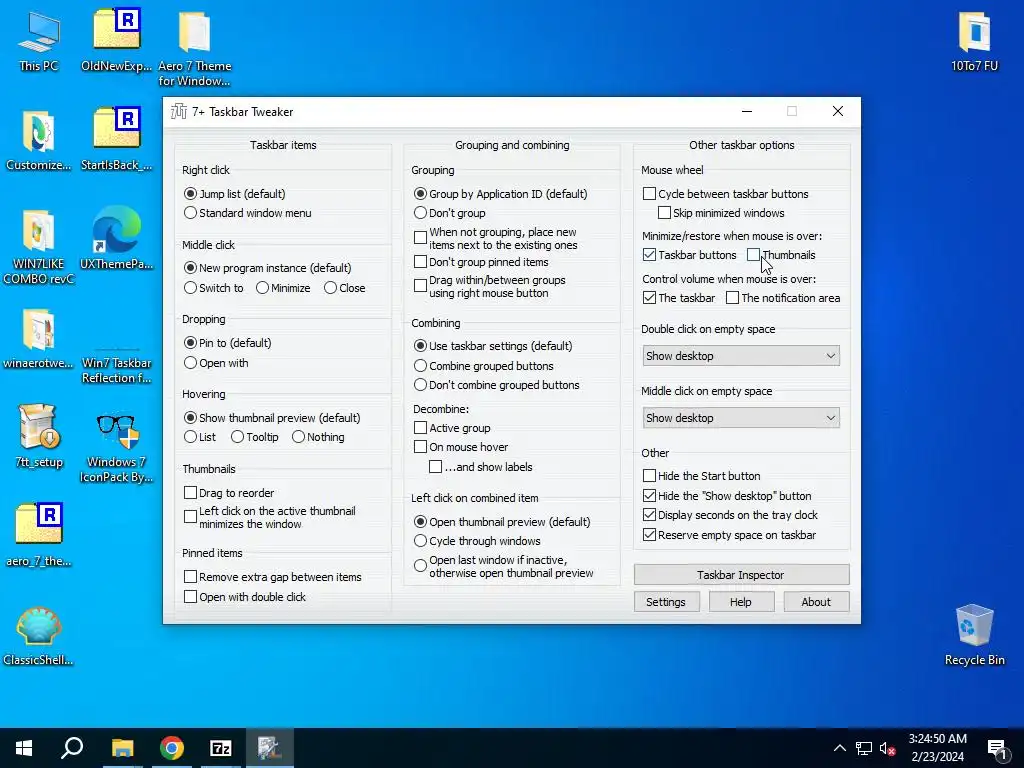Launch Google Chrome from taskbar
Image resolution: width=1024 pixels, height=768 pixels.
(172, 748)
